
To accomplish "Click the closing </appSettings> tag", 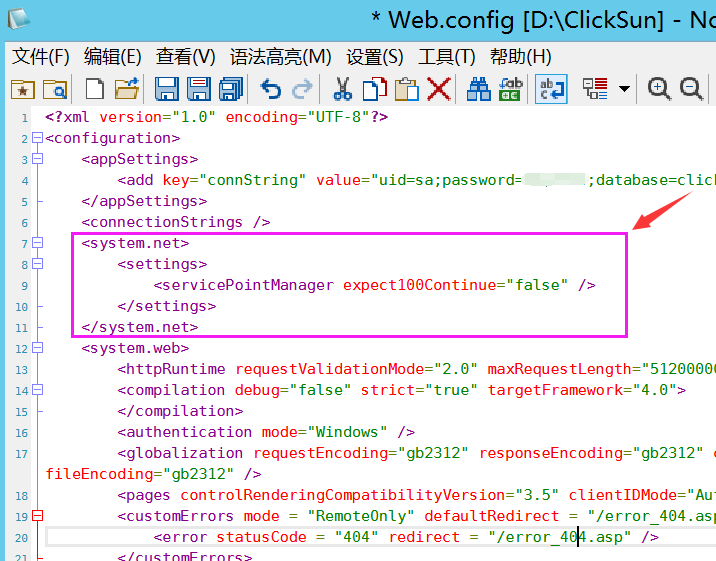I will (144, 201).
